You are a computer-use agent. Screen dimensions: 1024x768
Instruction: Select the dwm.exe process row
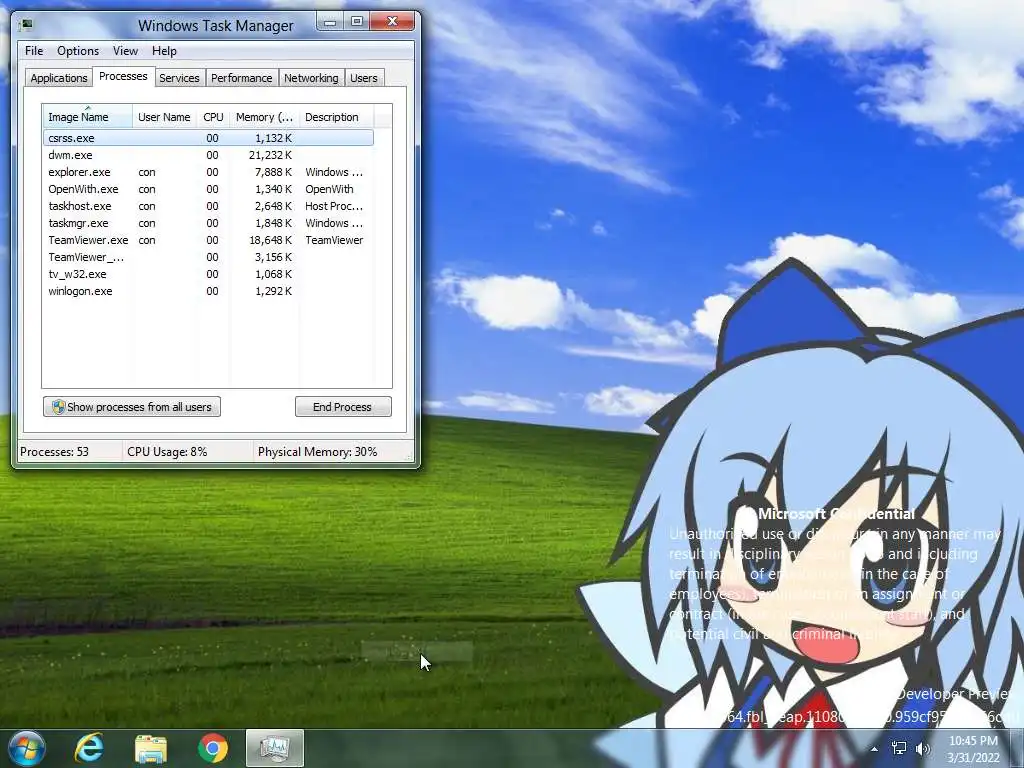tap(208, 155)
